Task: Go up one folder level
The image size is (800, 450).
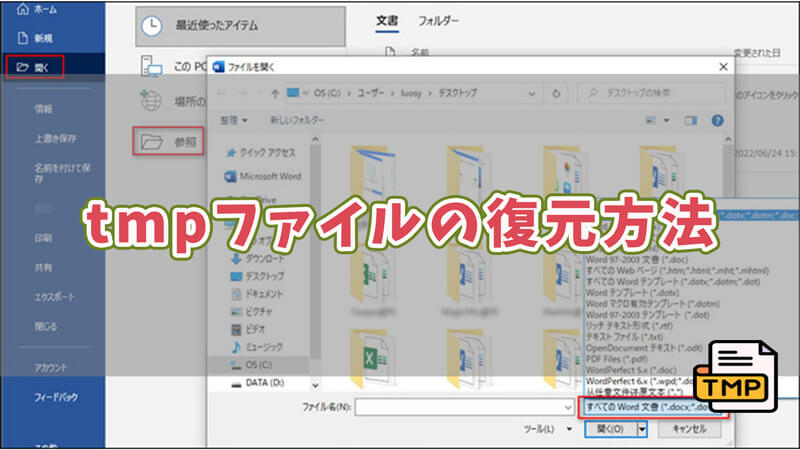Action: (x=275, y=93)
